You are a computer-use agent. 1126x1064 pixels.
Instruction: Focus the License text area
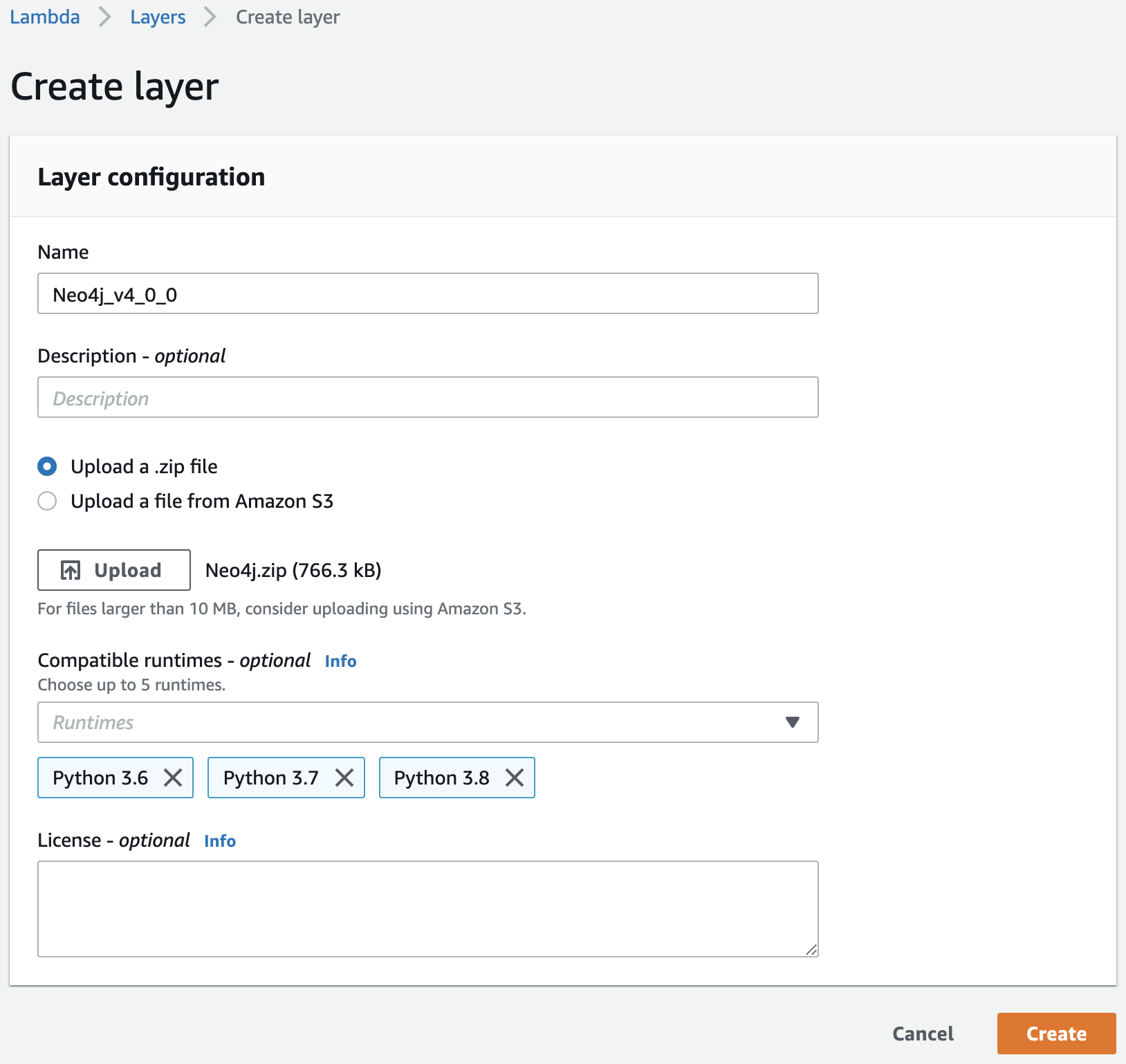click(x=427, y=909)
